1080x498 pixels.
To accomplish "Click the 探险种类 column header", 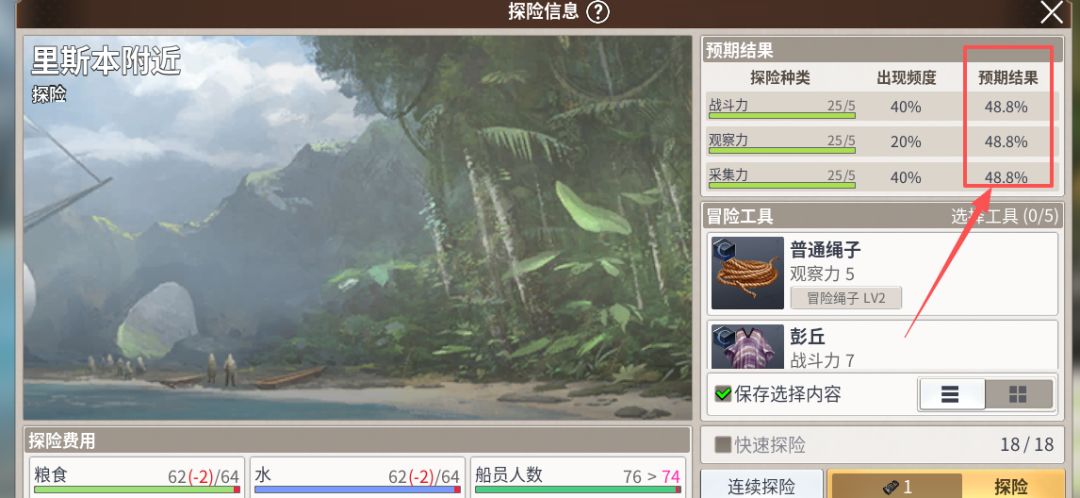I will [780, 78].
